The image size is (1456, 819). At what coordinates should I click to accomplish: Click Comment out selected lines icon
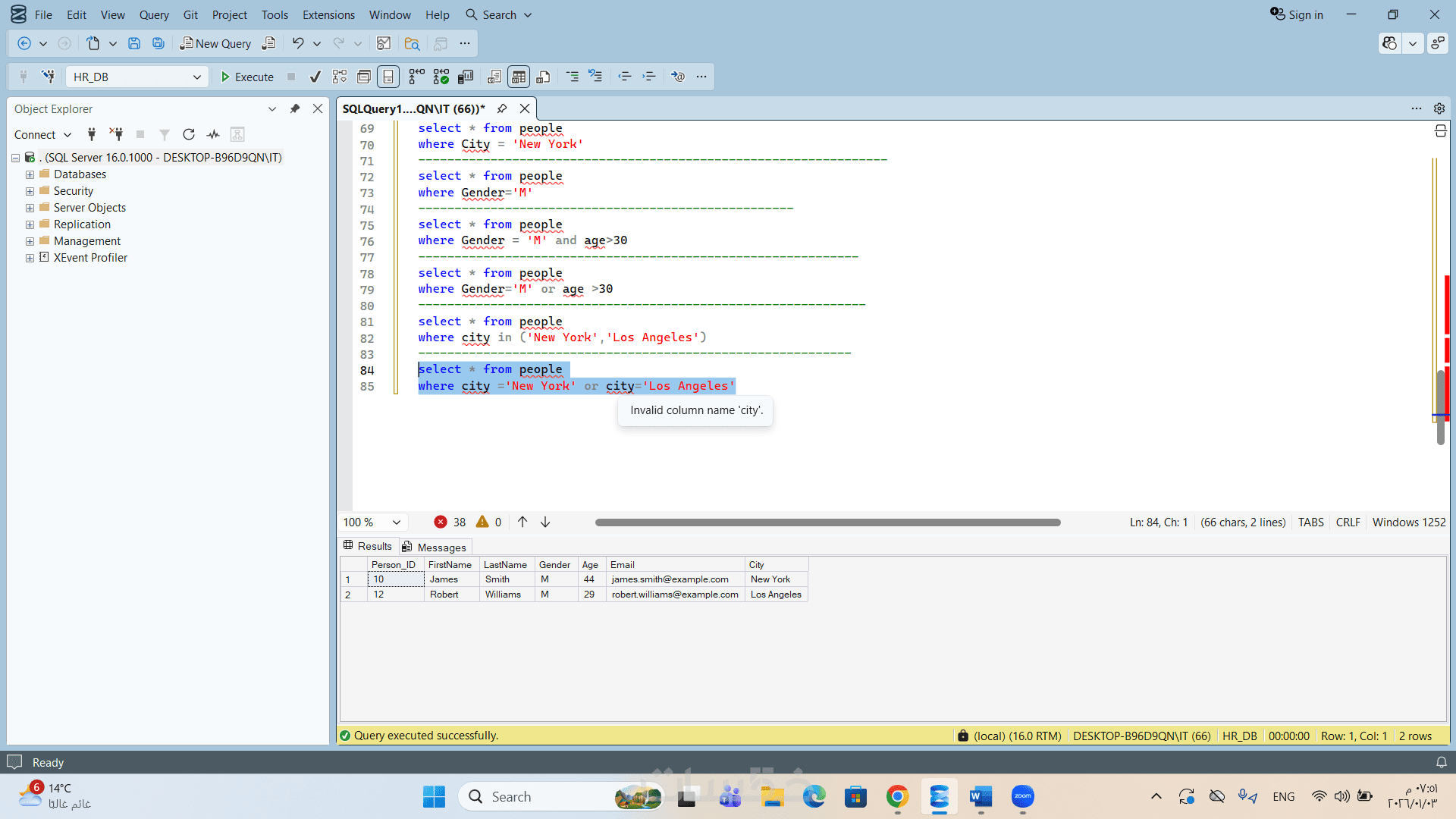point(573,77)
